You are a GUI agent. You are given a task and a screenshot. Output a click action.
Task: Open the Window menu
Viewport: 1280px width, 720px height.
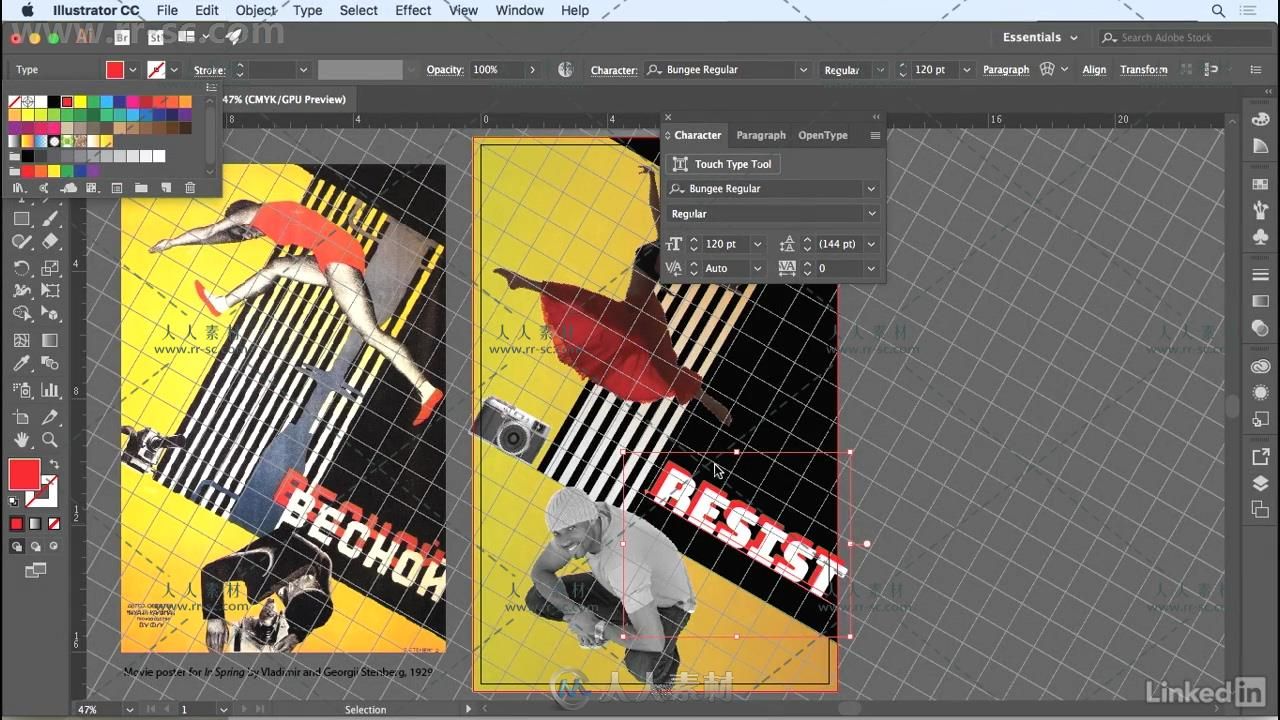point(520,10)
